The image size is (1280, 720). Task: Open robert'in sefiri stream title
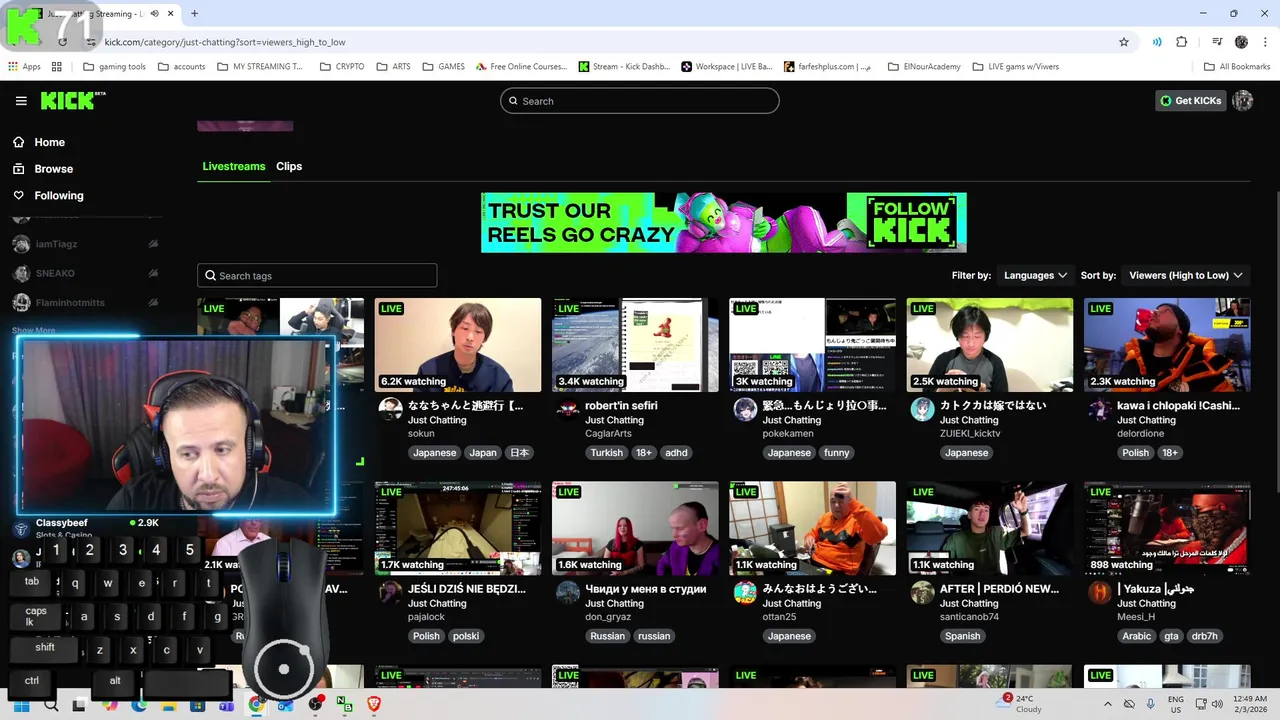click(x=621, y=406)
